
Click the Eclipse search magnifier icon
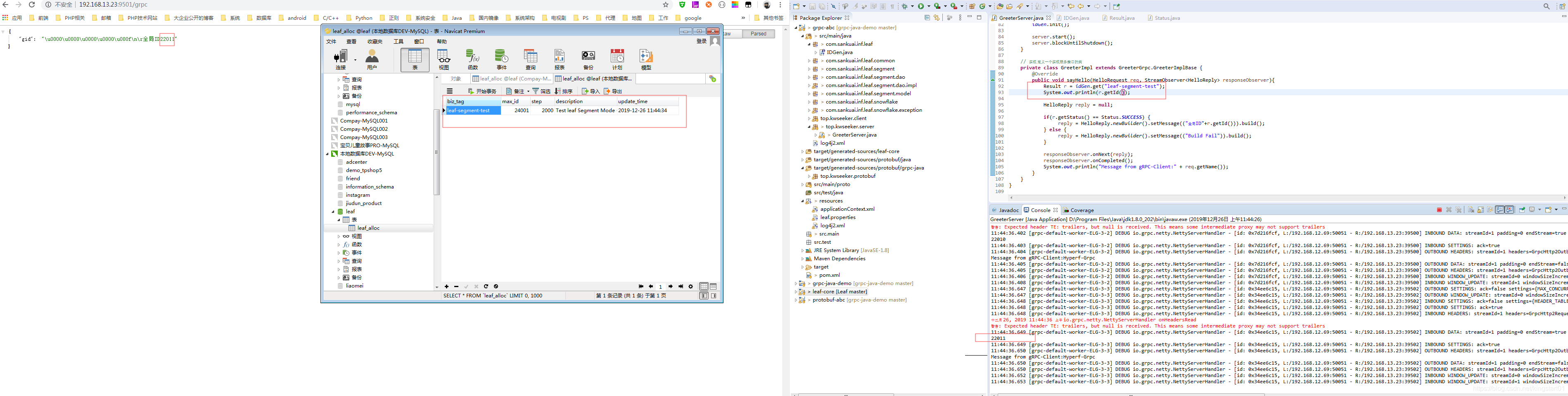1546,6
